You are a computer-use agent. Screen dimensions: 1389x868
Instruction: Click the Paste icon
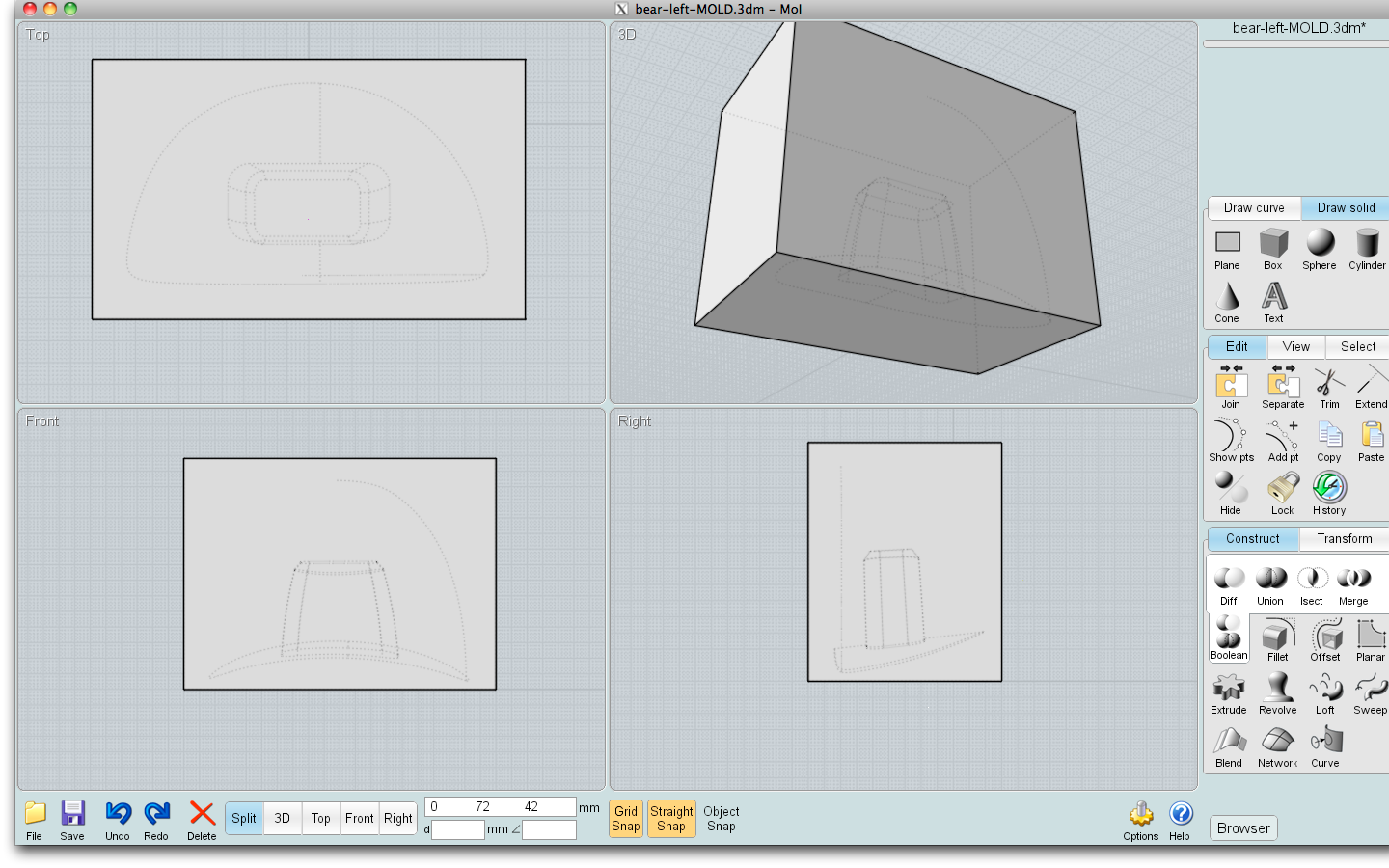click(1371, 441)
